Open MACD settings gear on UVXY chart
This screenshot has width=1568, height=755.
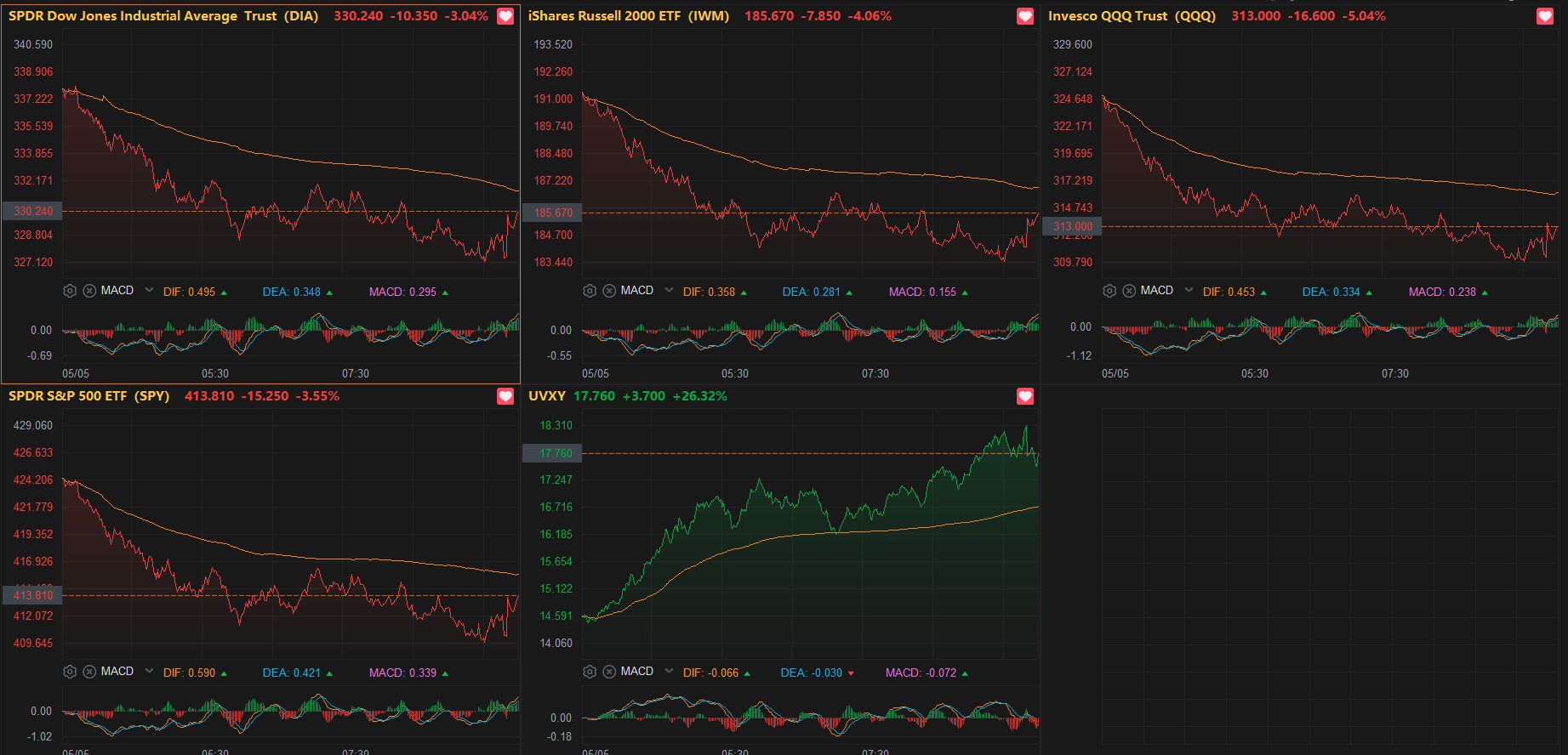click(x=590, y=672)
